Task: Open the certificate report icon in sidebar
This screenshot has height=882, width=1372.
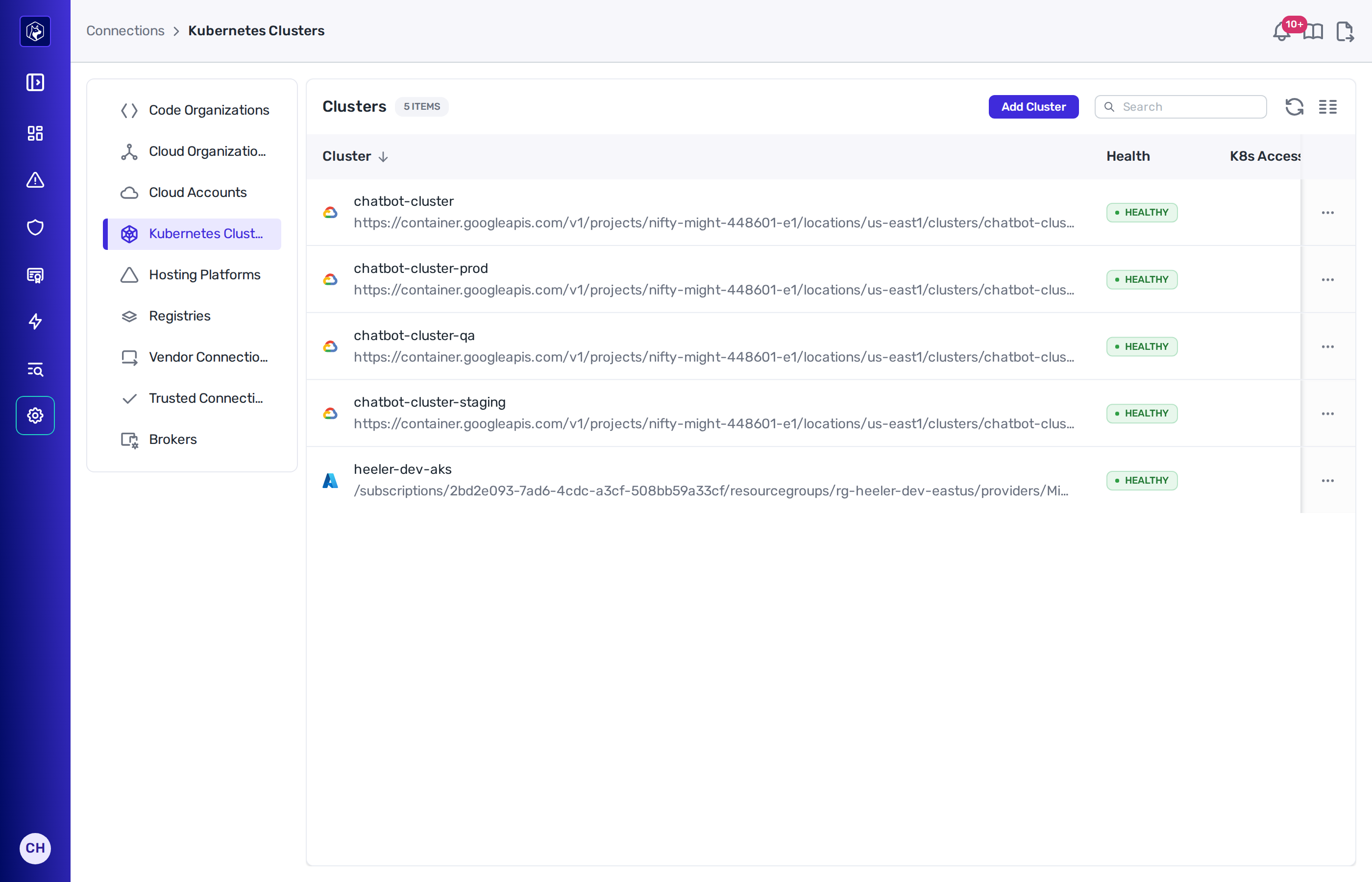Action: pos(35,275)
